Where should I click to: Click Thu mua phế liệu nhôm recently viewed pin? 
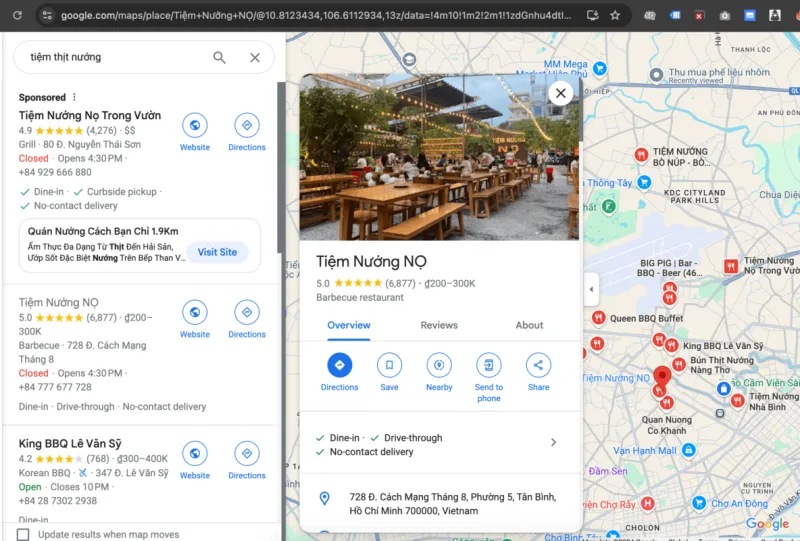pos(656,76)
